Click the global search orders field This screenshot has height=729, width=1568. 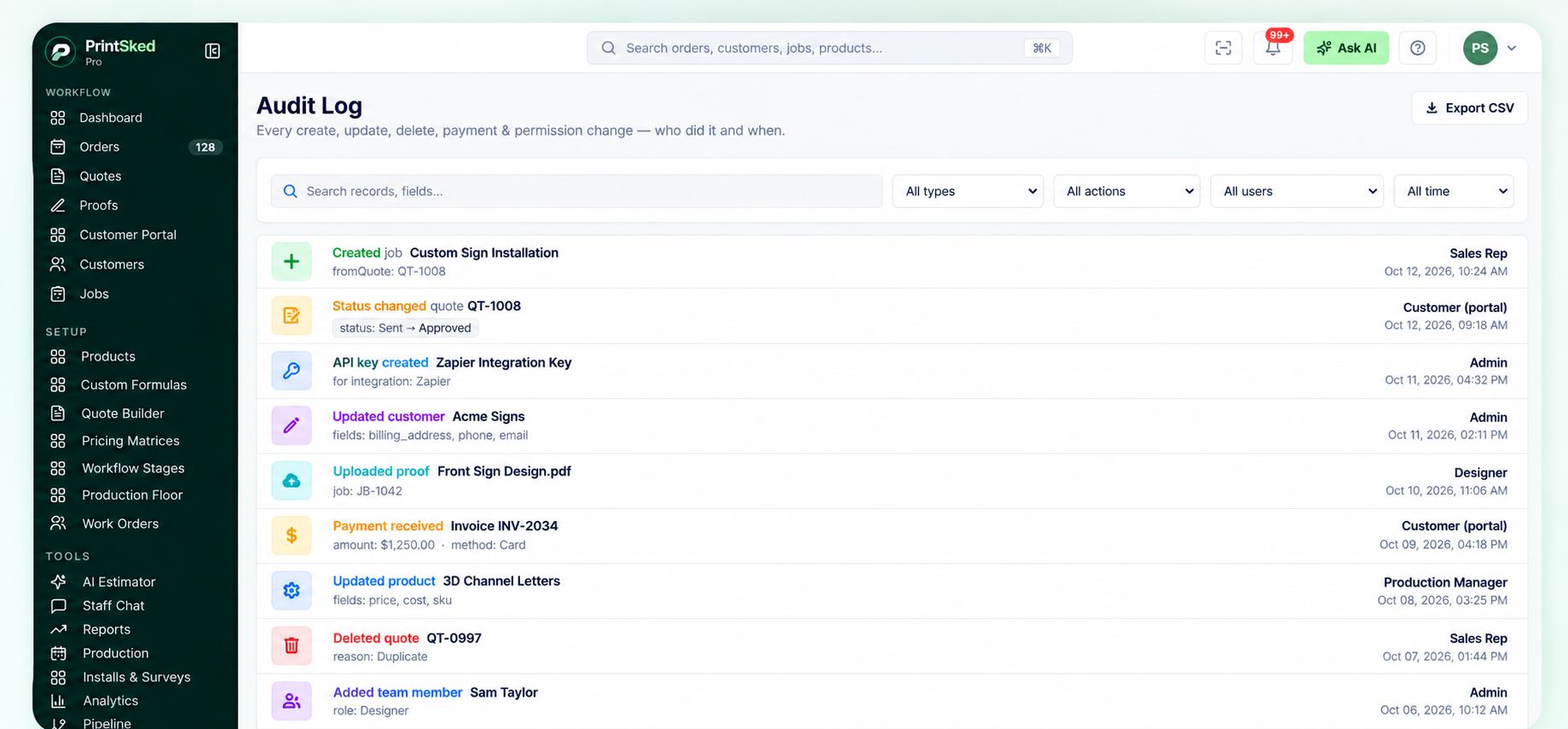(829, 48)
